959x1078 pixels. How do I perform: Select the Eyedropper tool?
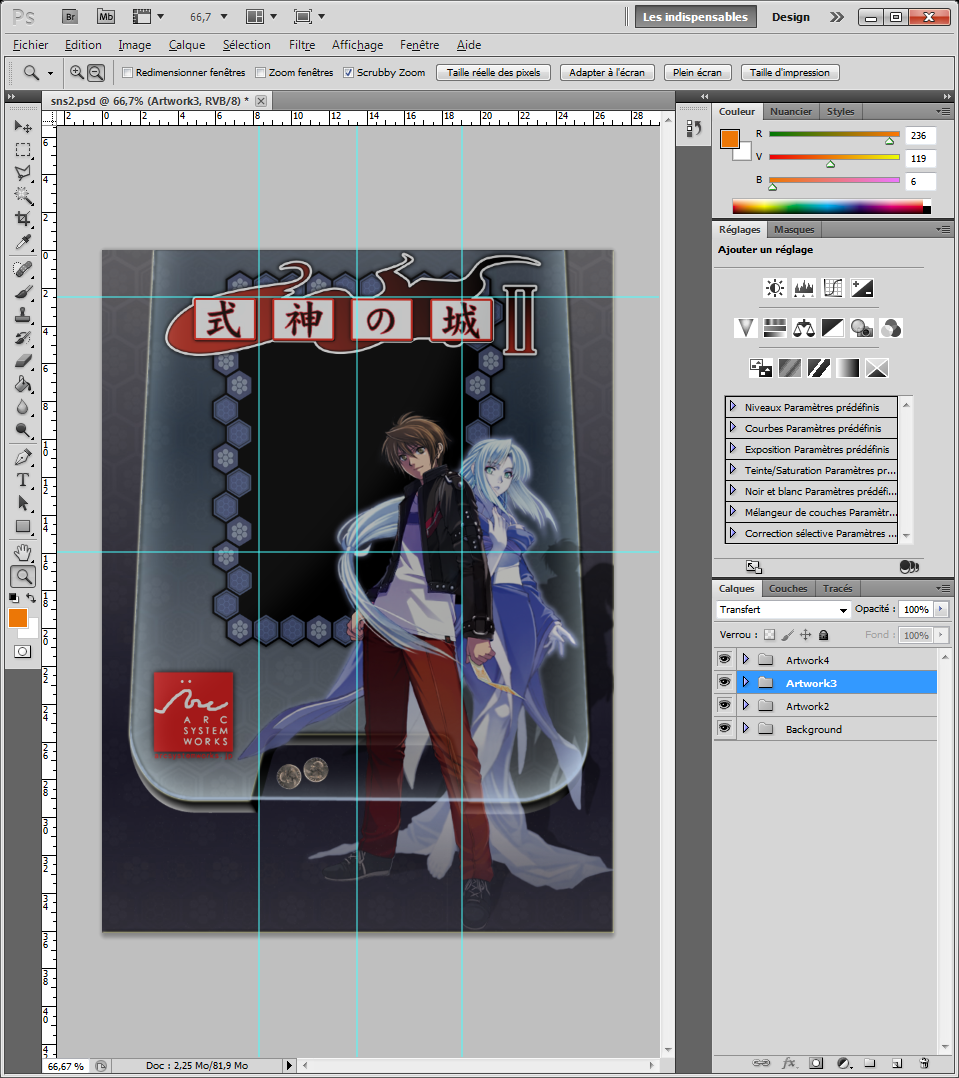click(x=23, y=243)
